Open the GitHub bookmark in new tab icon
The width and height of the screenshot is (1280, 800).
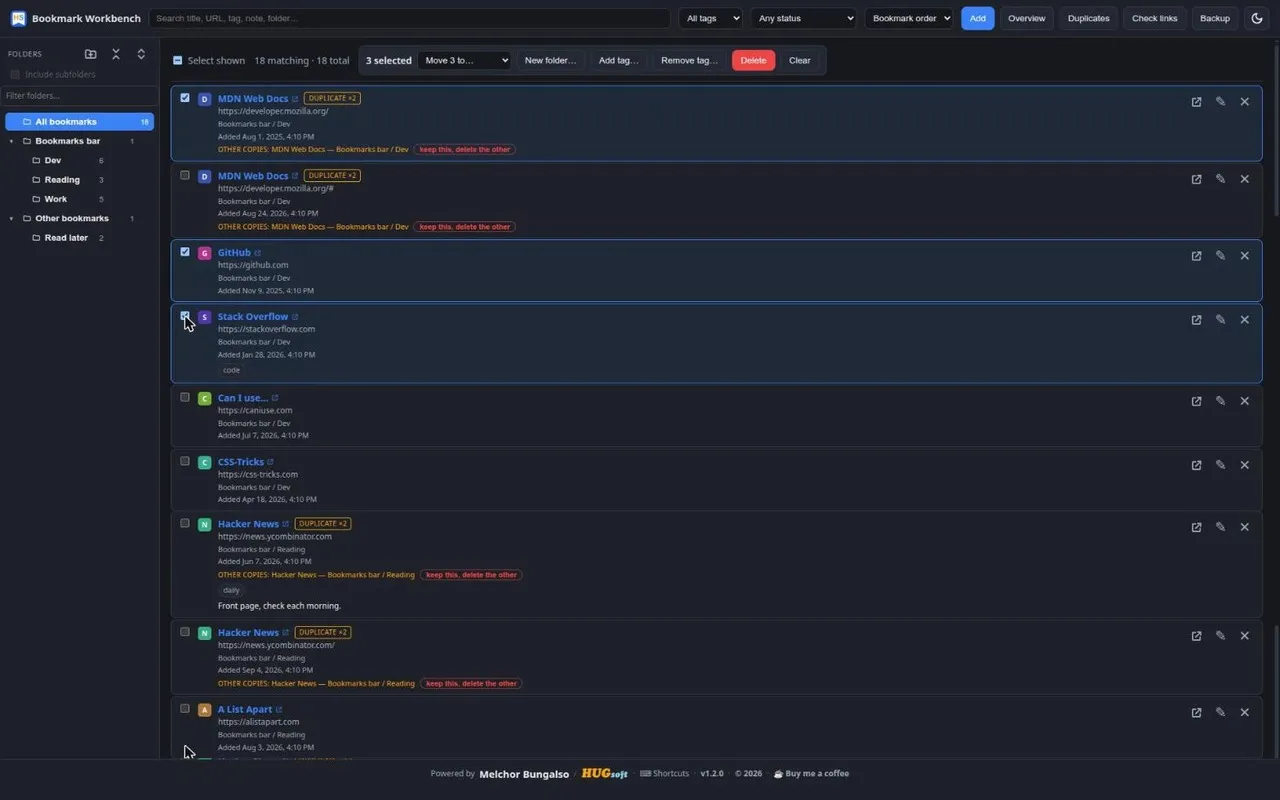(x=1196, y=256)
